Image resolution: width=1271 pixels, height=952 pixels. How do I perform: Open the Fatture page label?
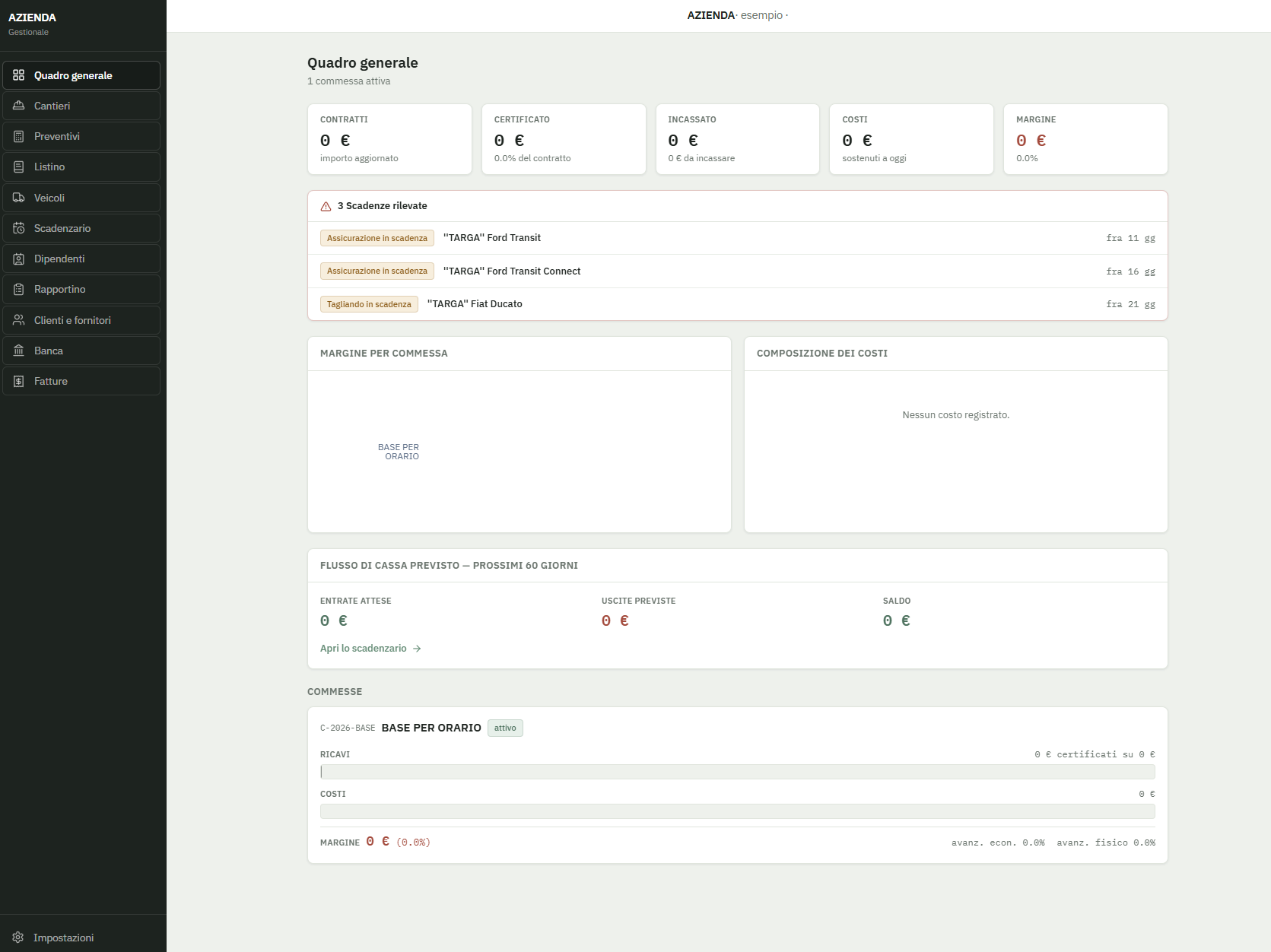coord(51,381)
